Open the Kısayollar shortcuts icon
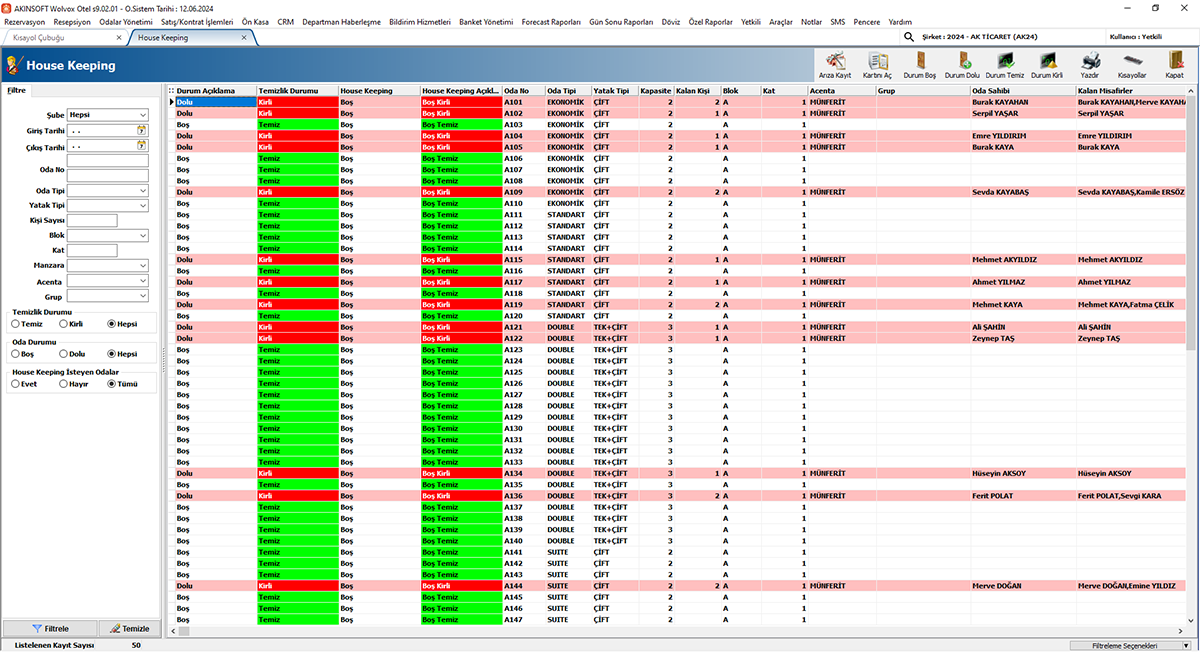Viewport: 1200px width, 653px height. 1132,64
